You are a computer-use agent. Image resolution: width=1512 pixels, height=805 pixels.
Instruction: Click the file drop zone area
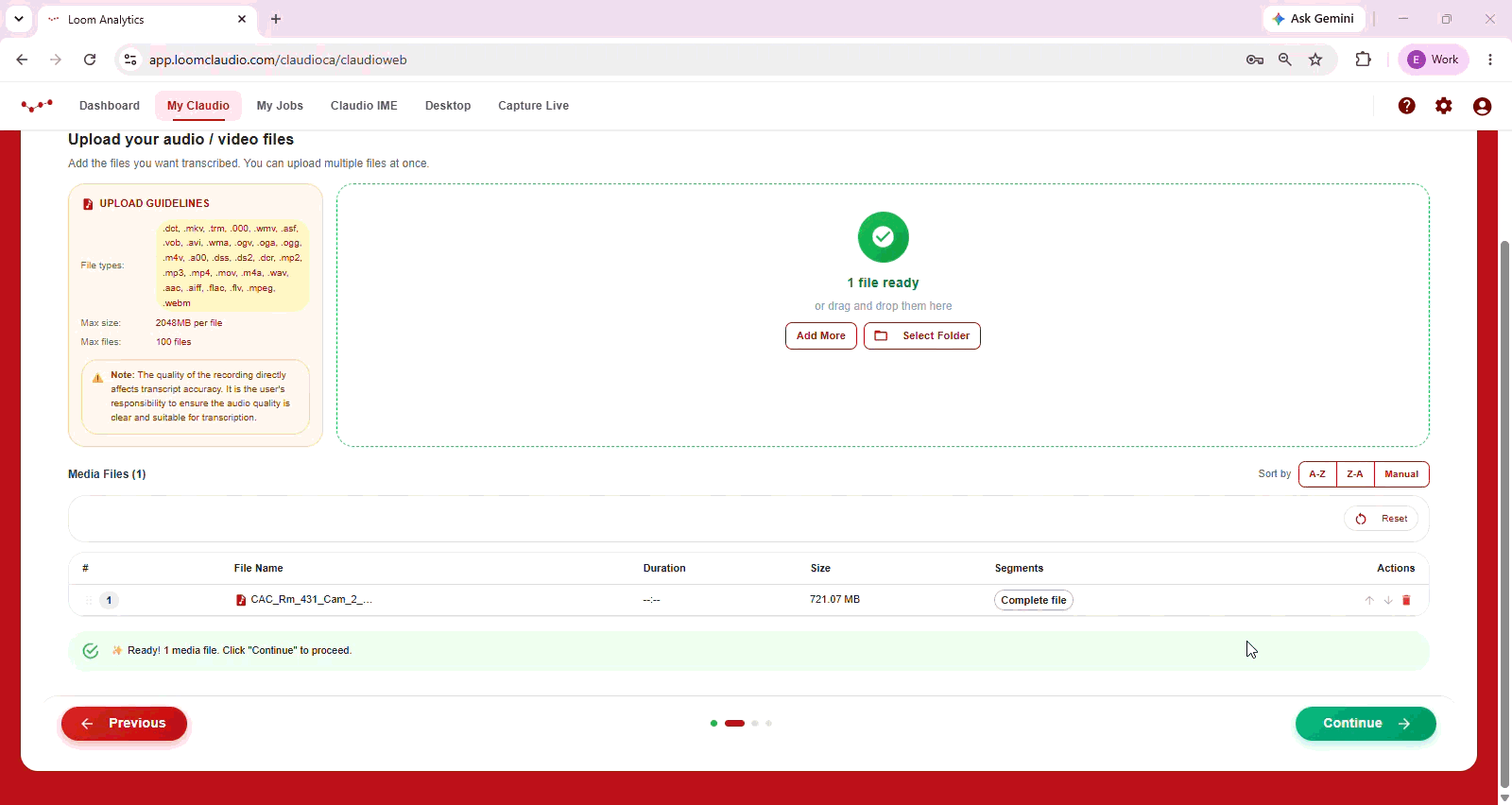883,315
